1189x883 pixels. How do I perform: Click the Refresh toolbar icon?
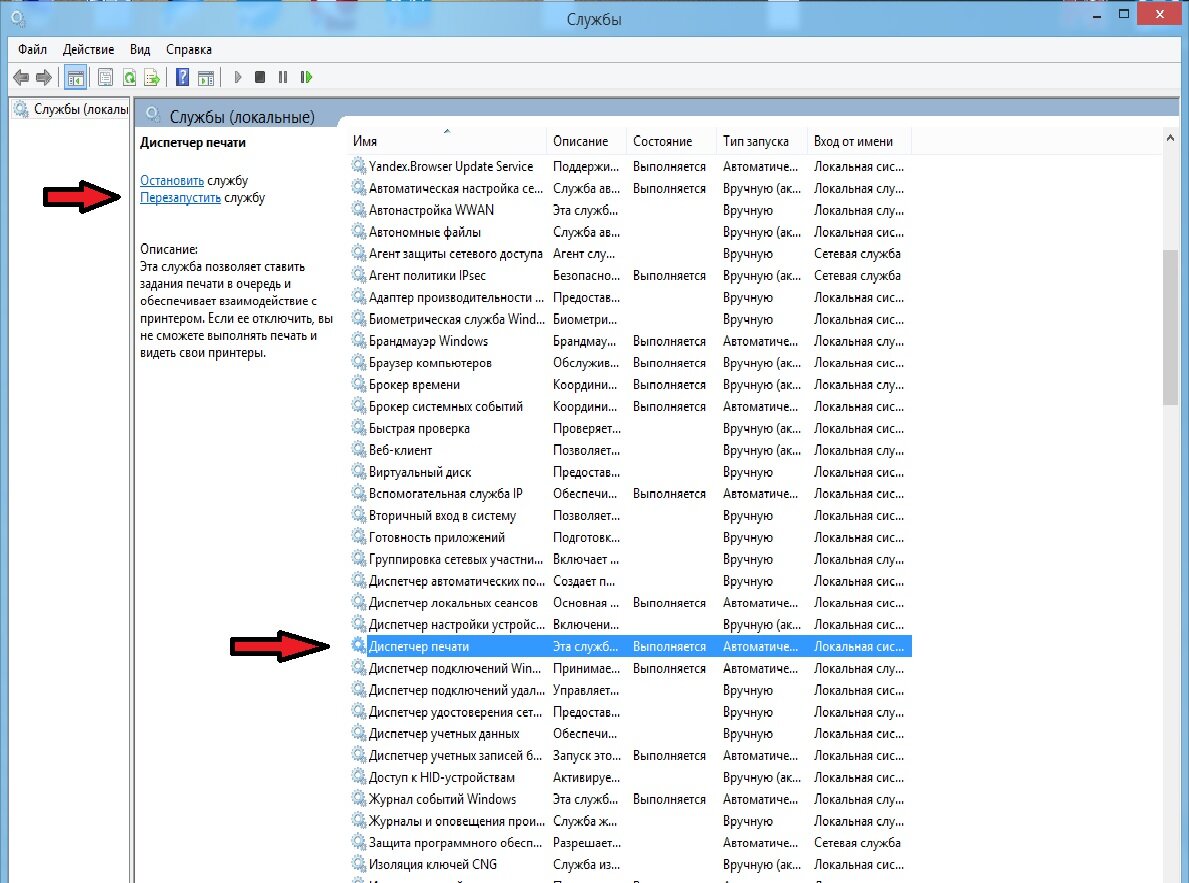point(130,77)
